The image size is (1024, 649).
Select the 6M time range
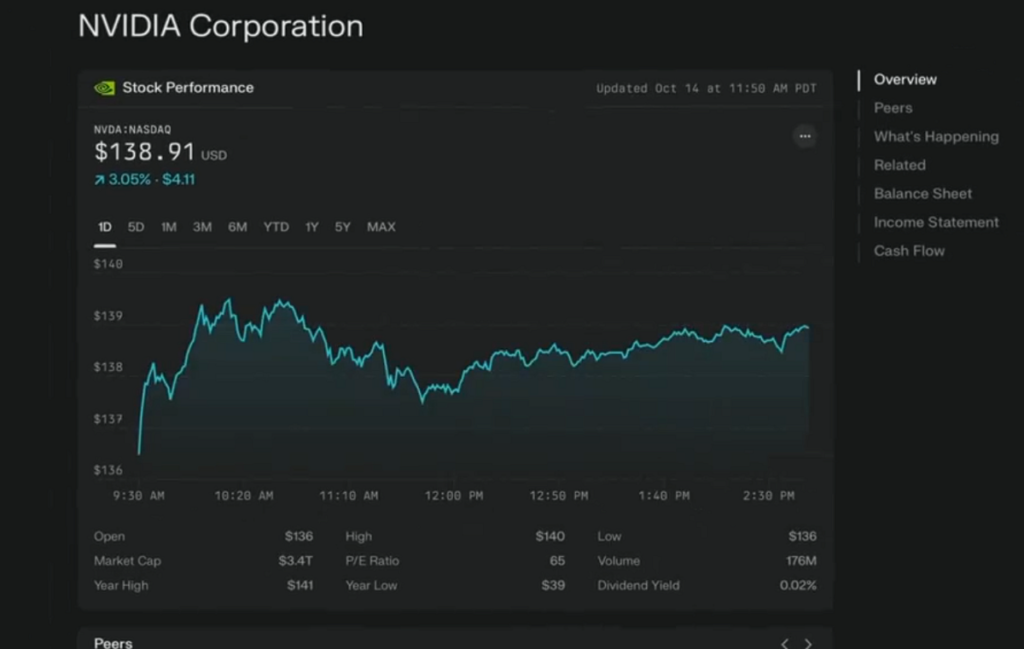[237, 227]
